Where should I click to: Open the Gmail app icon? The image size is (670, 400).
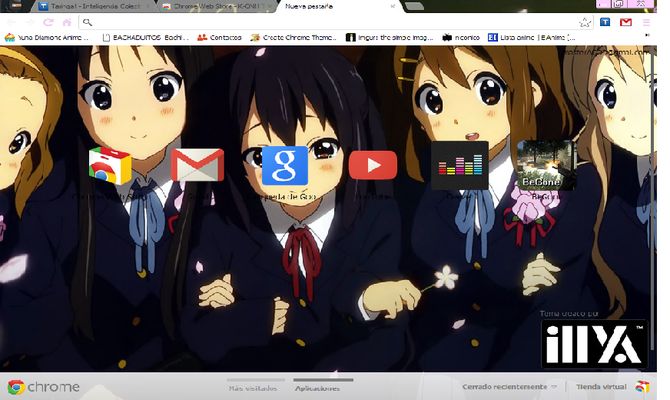[x=197, y=165]
